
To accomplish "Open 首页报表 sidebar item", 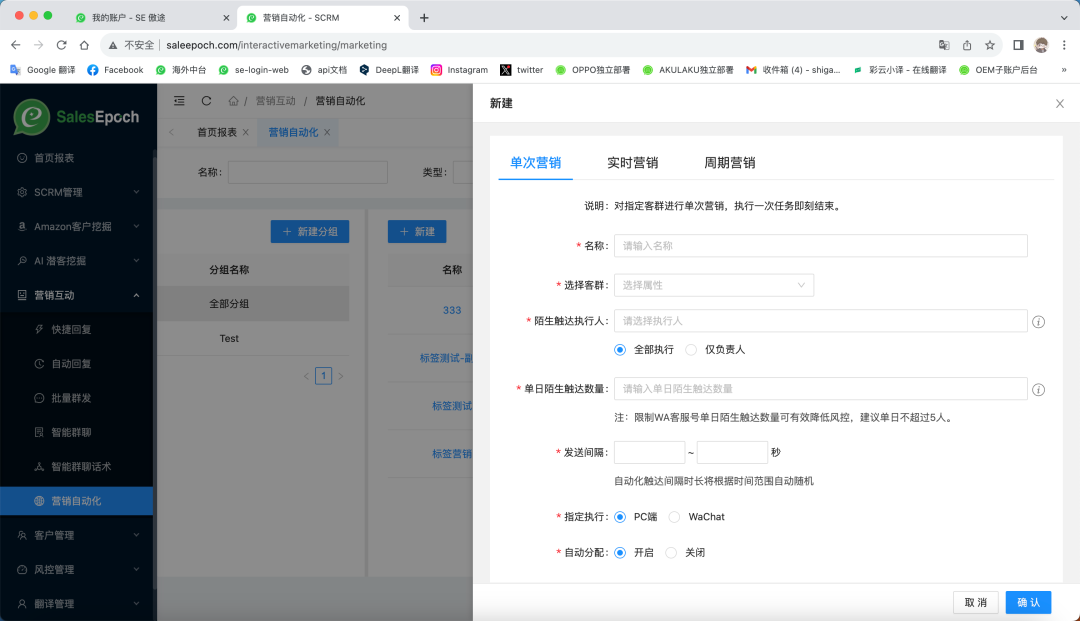I will click(77, 158).
